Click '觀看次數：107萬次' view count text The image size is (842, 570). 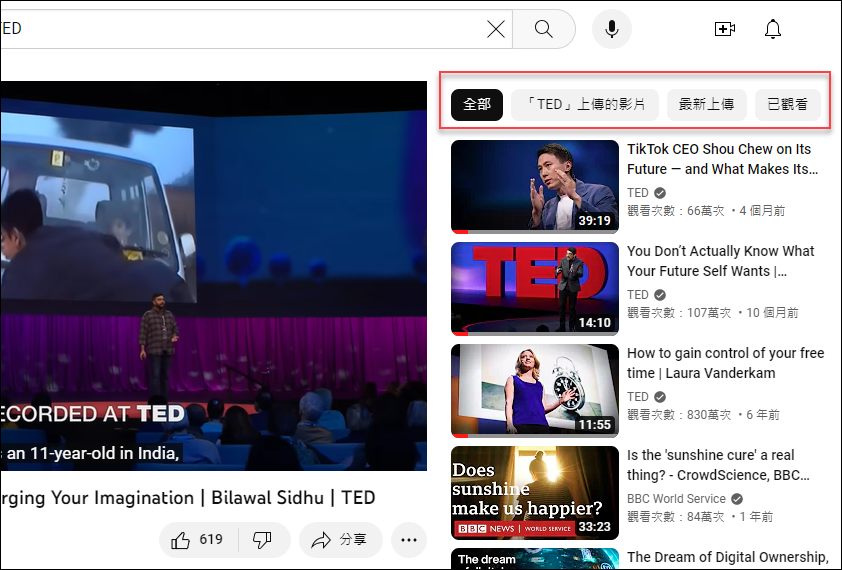point(679,313)
